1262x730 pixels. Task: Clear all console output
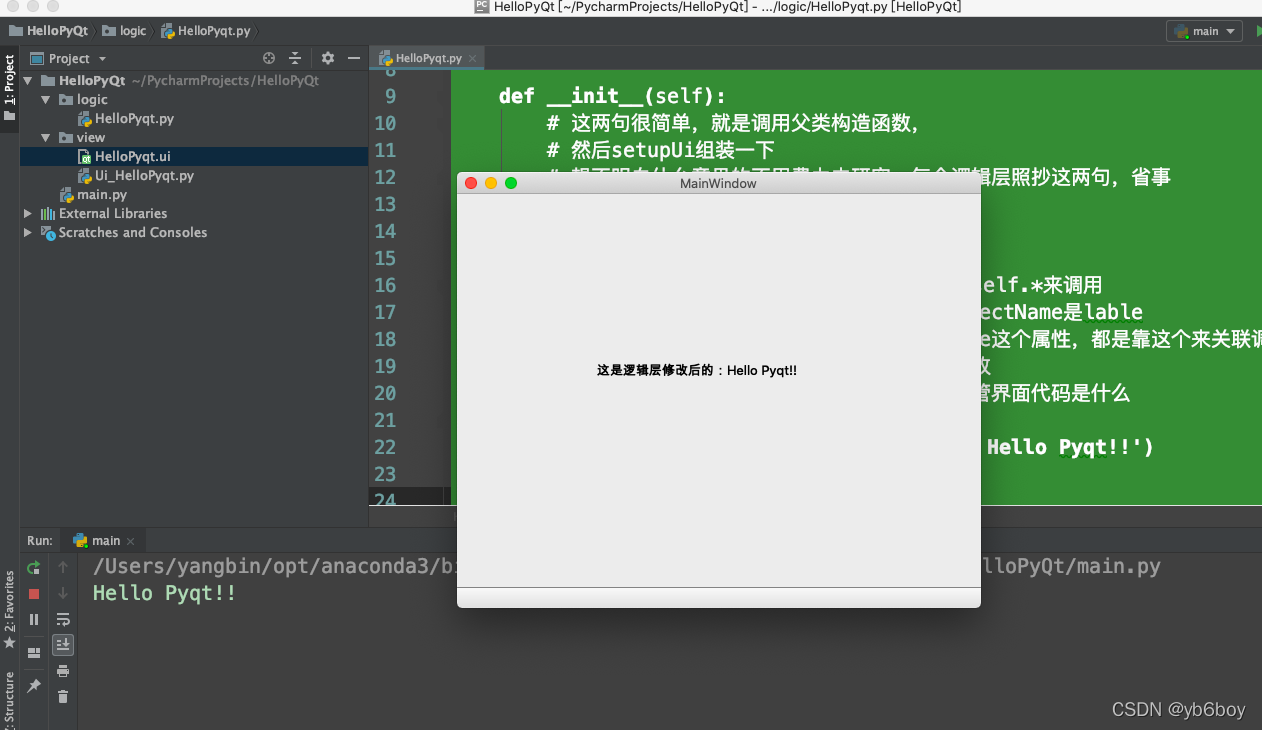[63, 696]
